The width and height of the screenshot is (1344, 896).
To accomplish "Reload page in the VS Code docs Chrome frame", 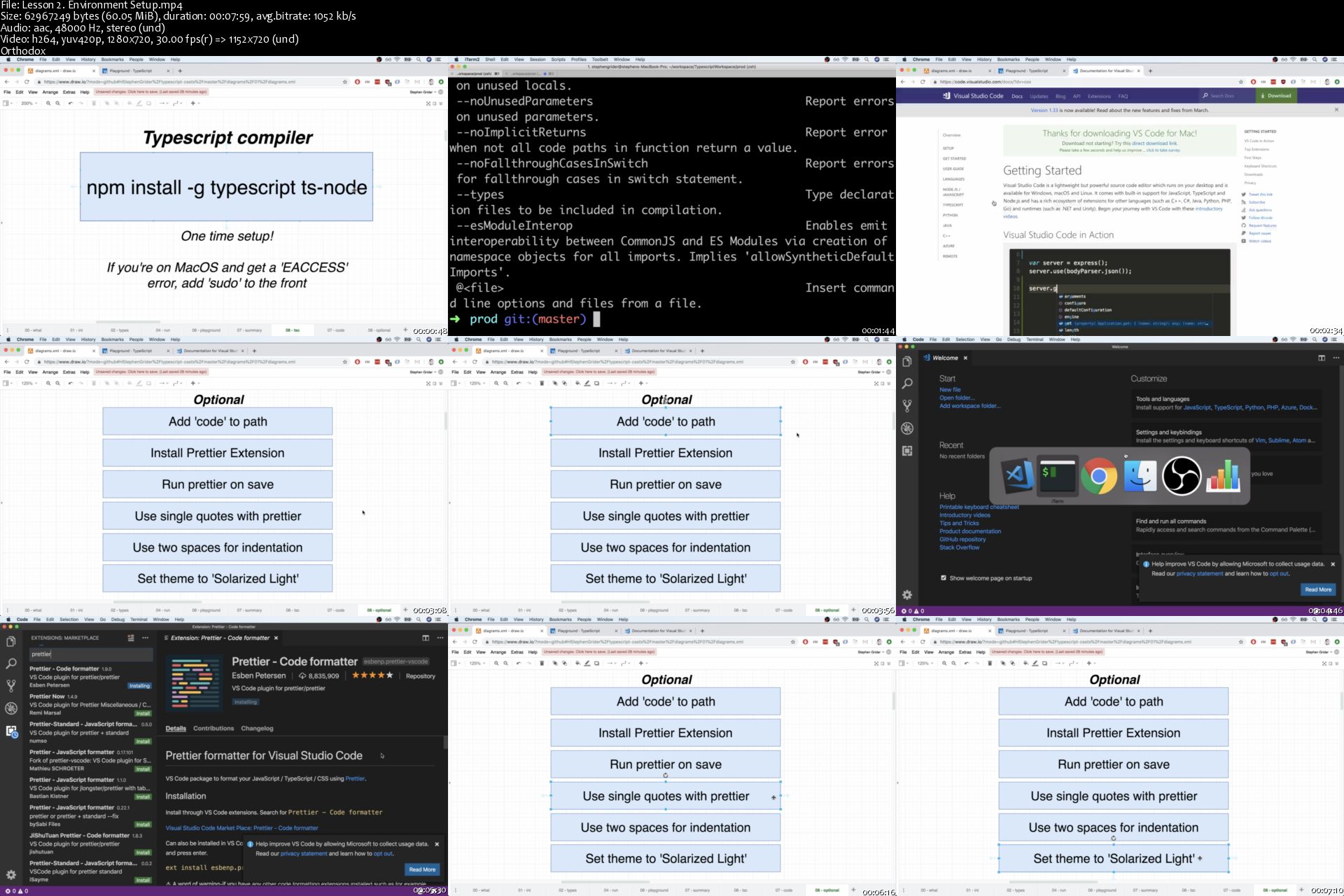I will point(923,82).
